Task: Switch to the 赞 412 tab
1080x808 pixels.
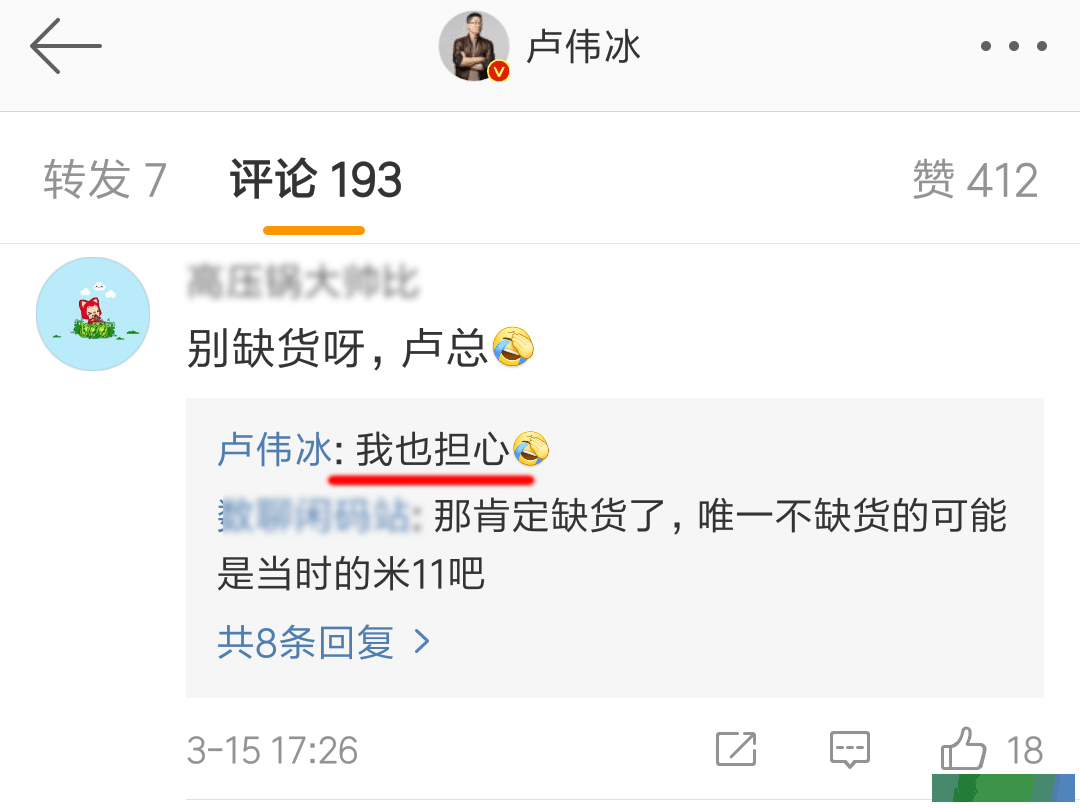Action: [975, 180]
